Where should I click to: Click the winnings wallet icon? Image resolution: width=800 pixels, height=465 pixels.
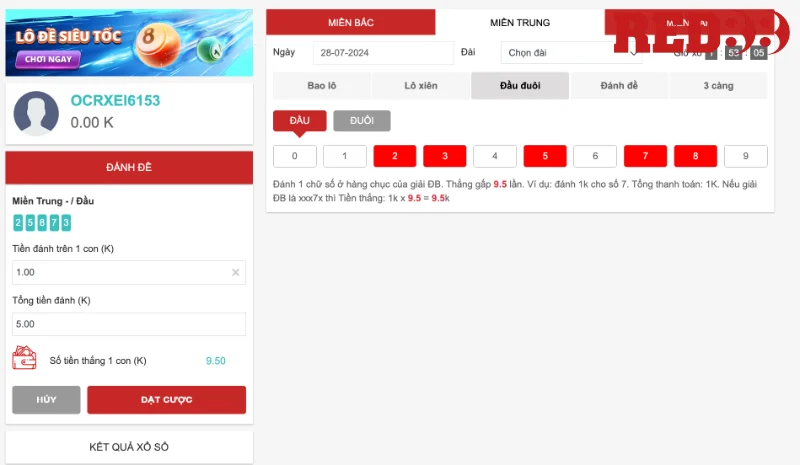point(24,359)
